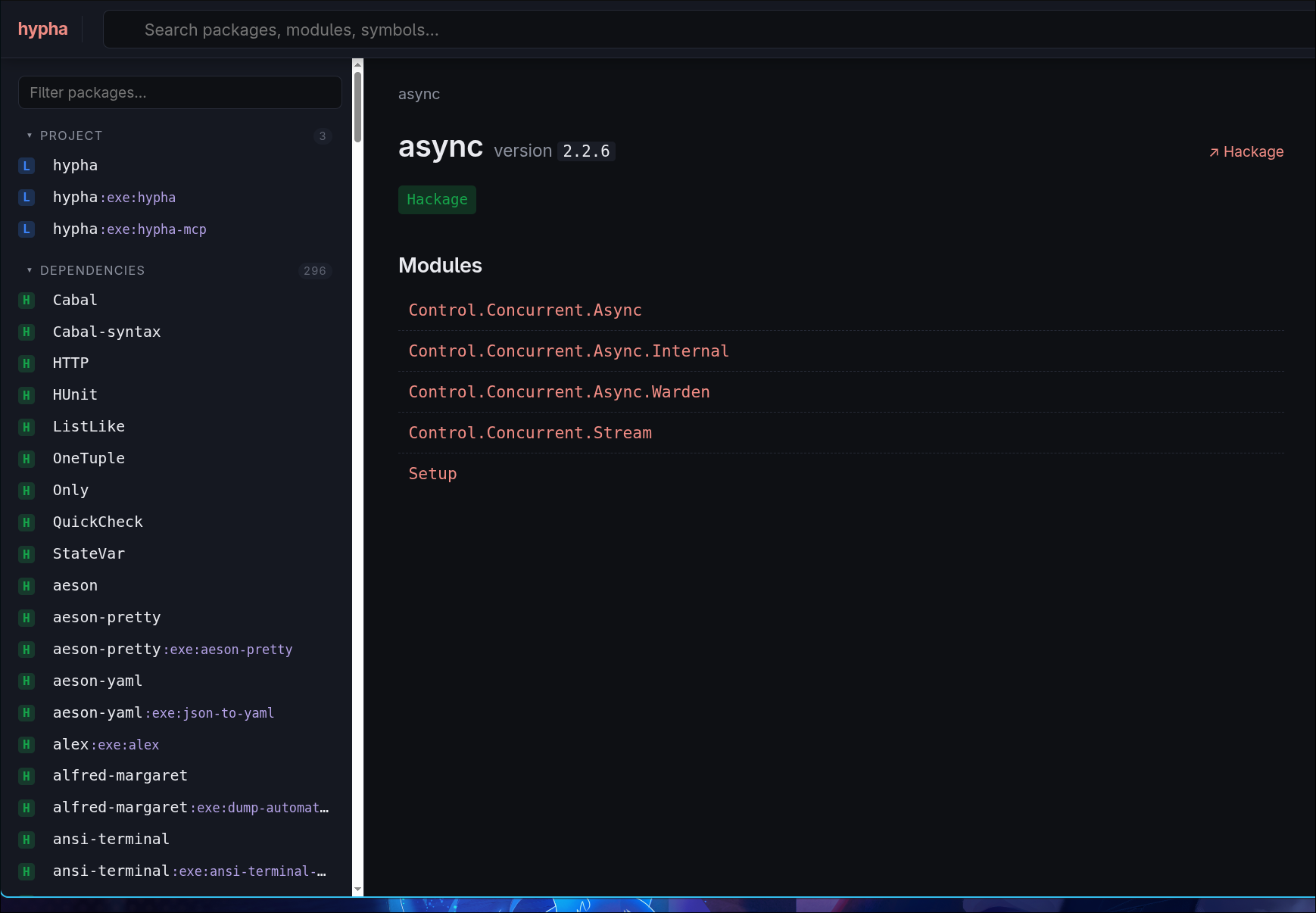1316x913 pixels.
Task: Click the L badge beside hypha:exe:hypha-mcp
Action: pyautogui.click(x=27, y=229)
